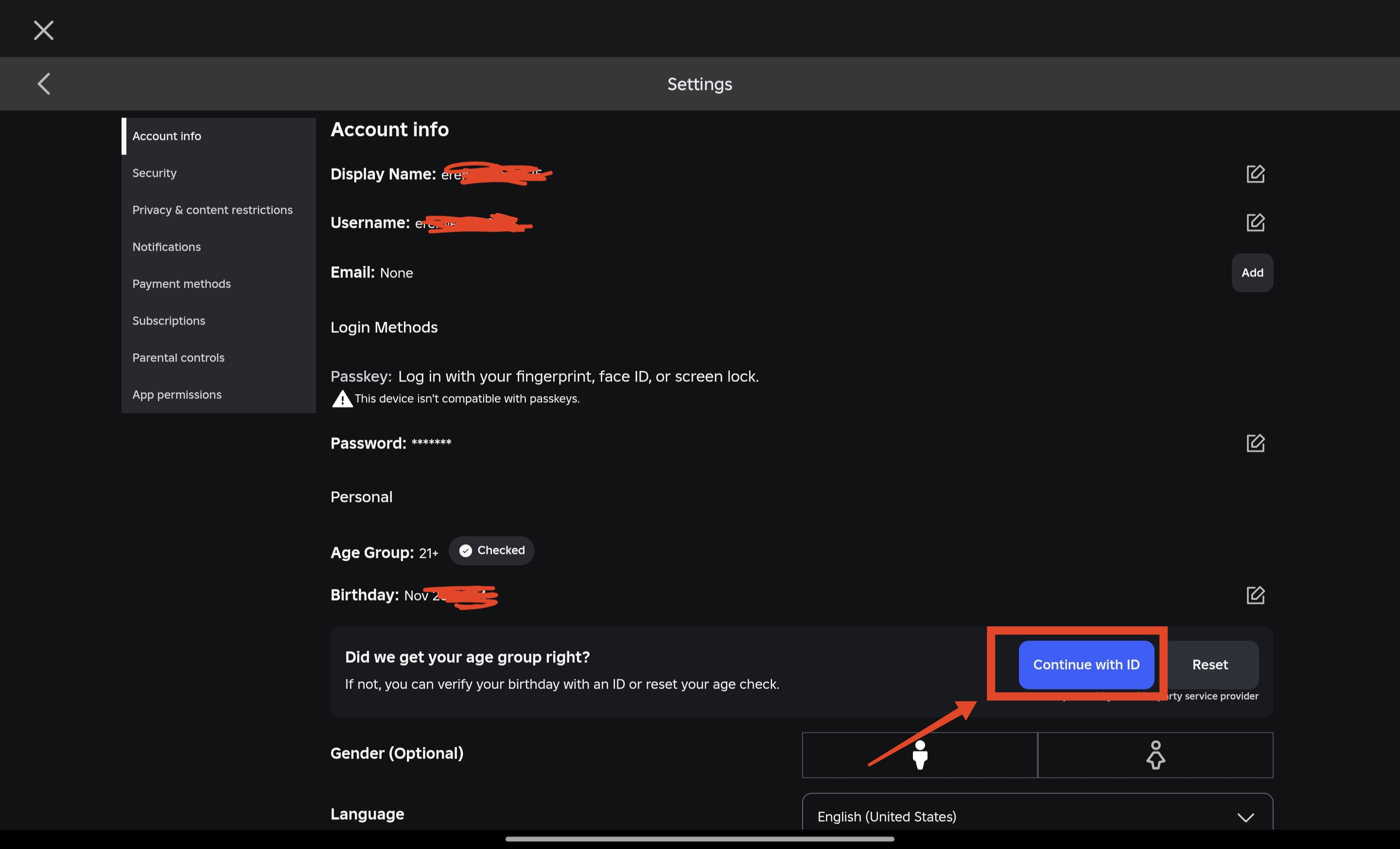
Task: Edit the Display Name with pencil icon
Action: click(x=1255, y=174)
